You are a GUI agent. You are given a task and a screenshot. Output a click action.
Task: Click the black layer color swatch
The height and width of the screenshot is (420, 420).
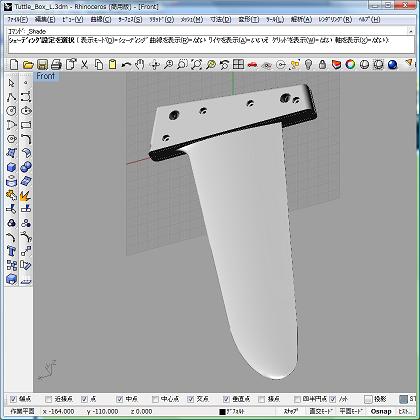tap(222, 412)
